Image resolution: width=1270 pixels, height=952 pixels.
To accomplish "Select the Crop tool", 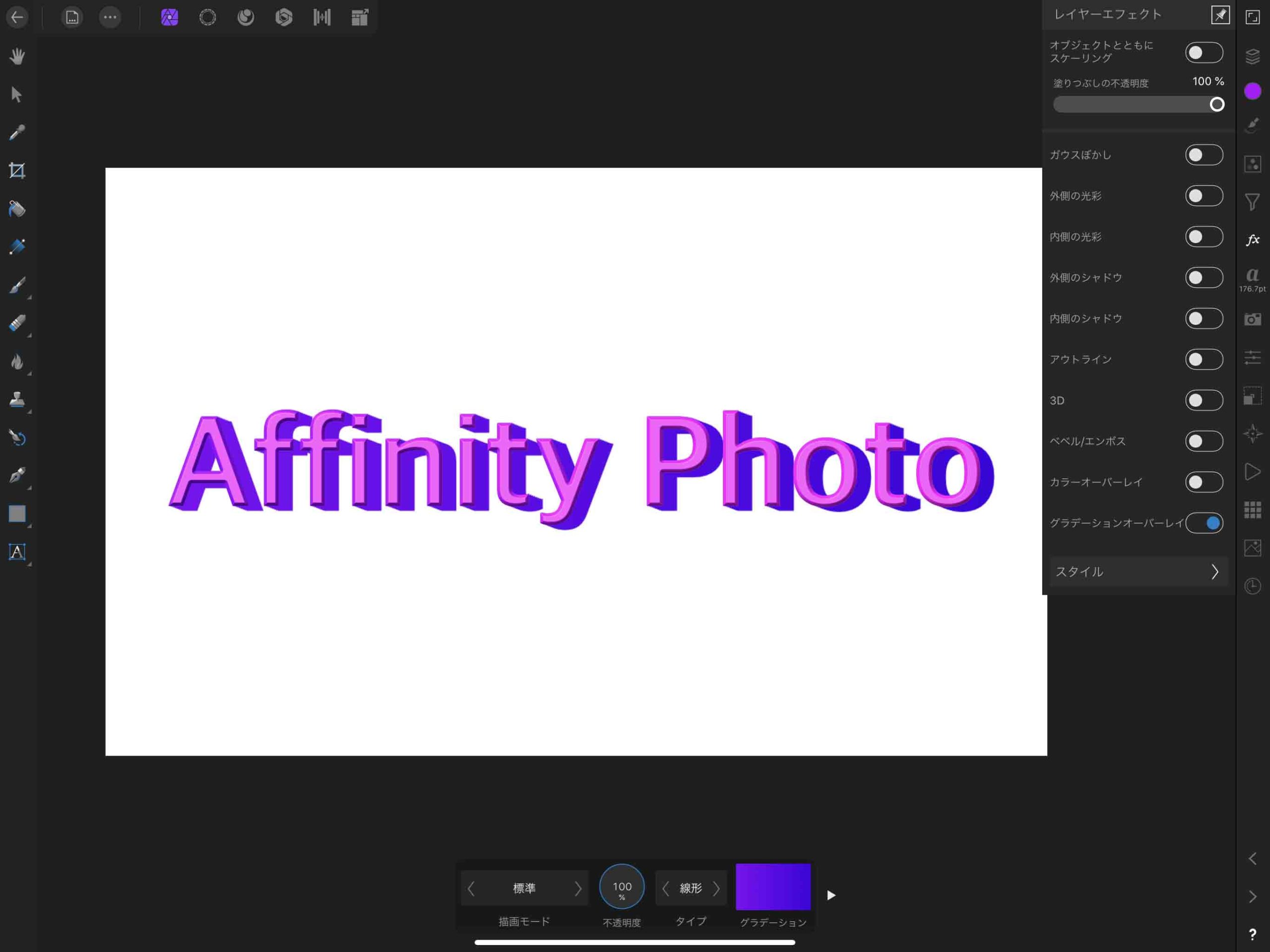I will [17, 171].
